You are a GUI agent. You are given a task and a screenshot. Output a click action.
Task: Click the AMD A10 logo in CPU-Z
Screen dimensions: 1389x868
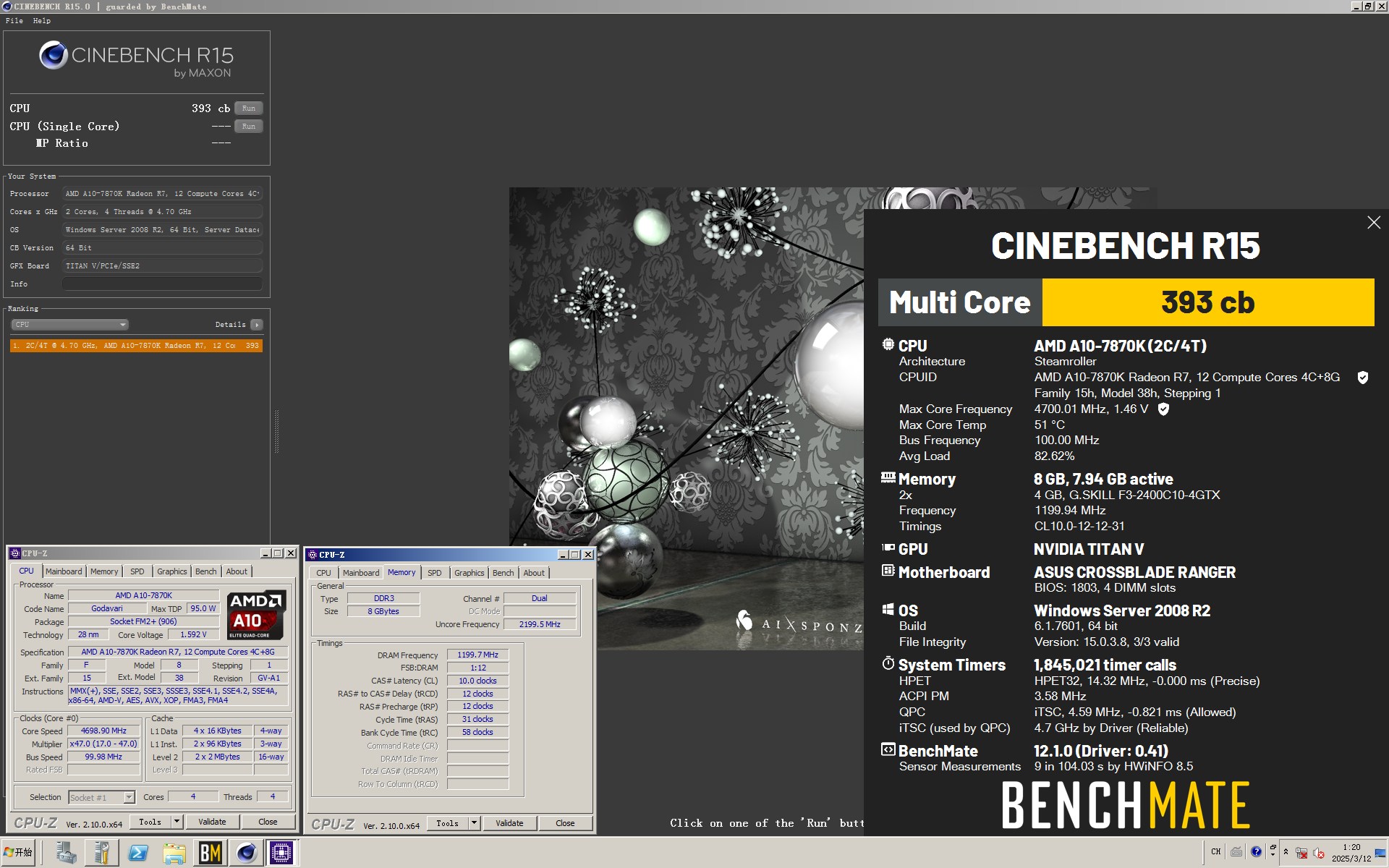pos(257,615)
